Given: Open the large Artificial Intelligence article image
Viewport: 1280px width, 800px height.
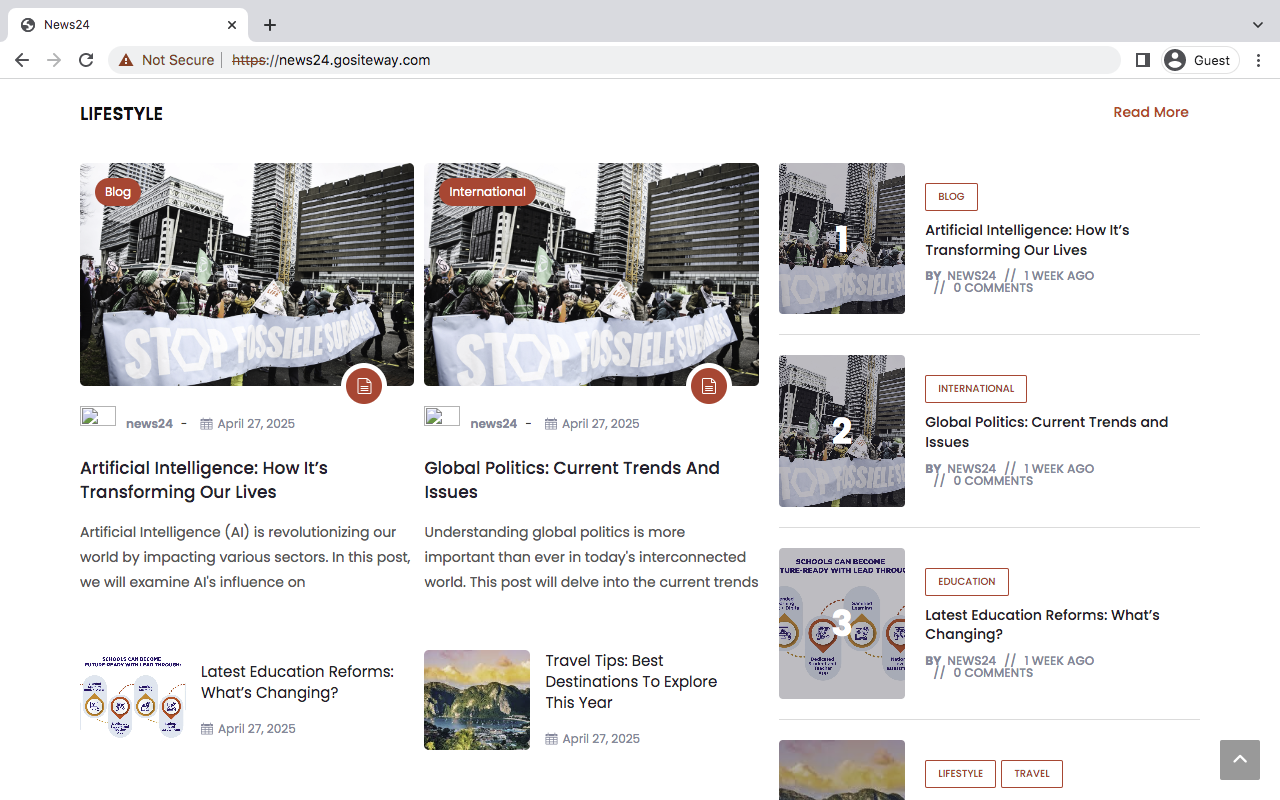Looking at the screenshot, I should [247, 274].
